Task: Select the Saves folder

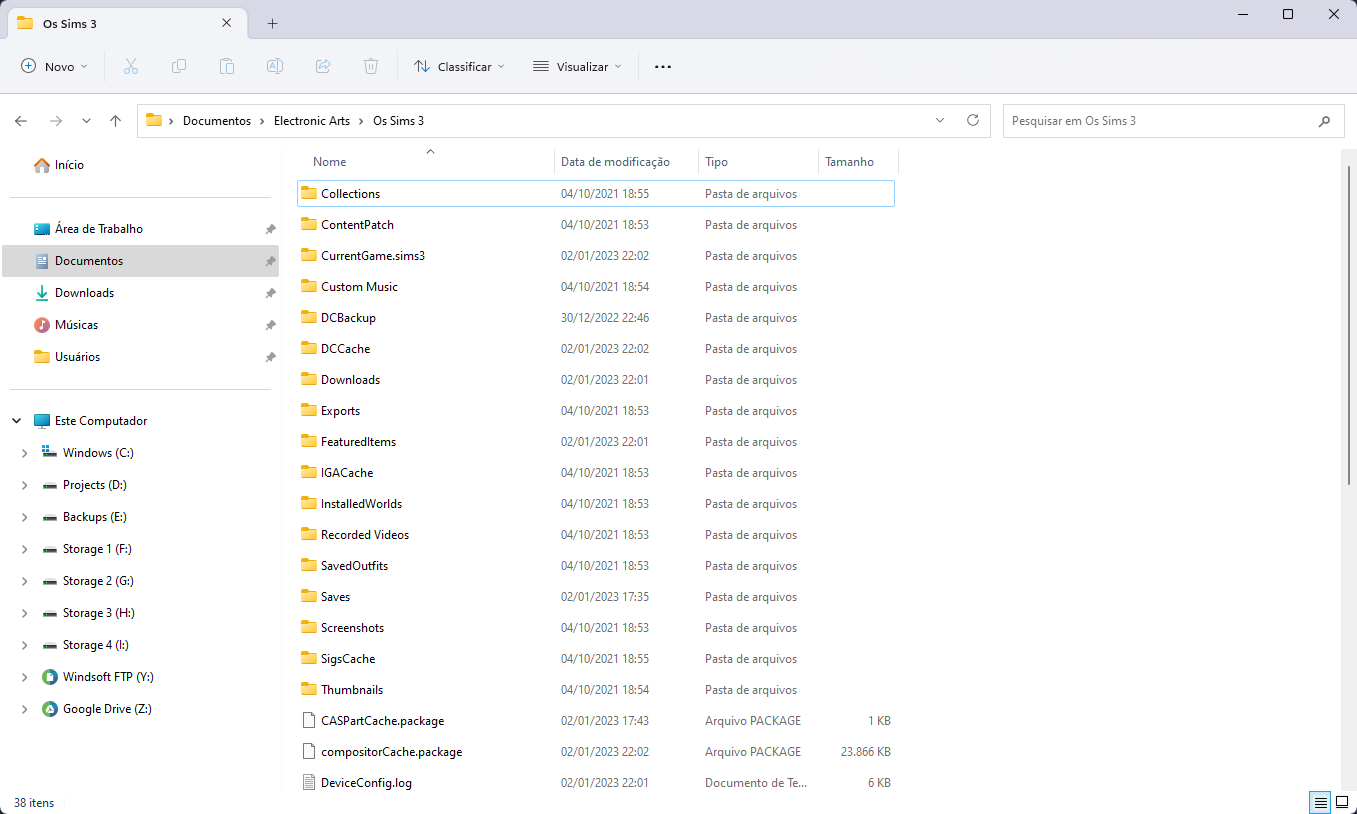Action: [596, 597]
